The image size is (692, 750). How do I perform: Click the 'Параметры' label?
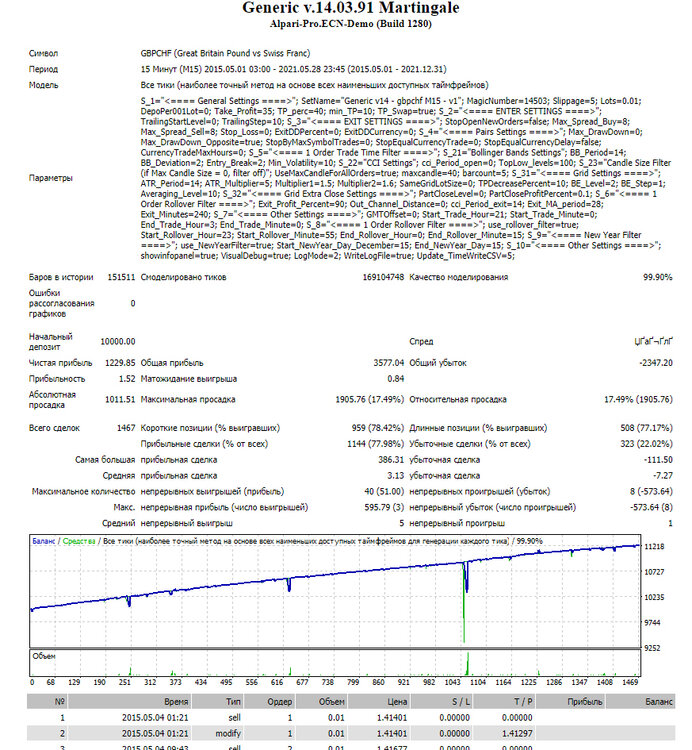tap(51, 178)
